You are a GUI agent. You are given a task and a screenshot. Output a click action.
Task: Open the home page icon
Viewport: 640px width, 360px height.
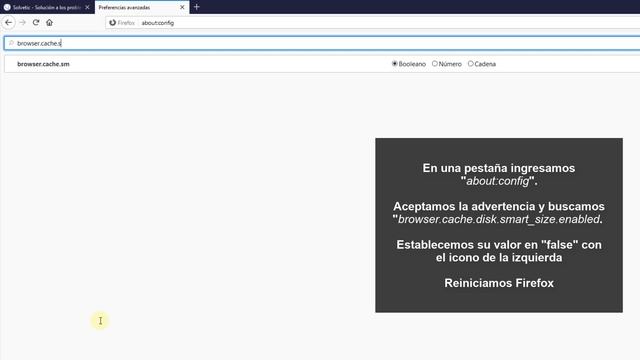49,22
